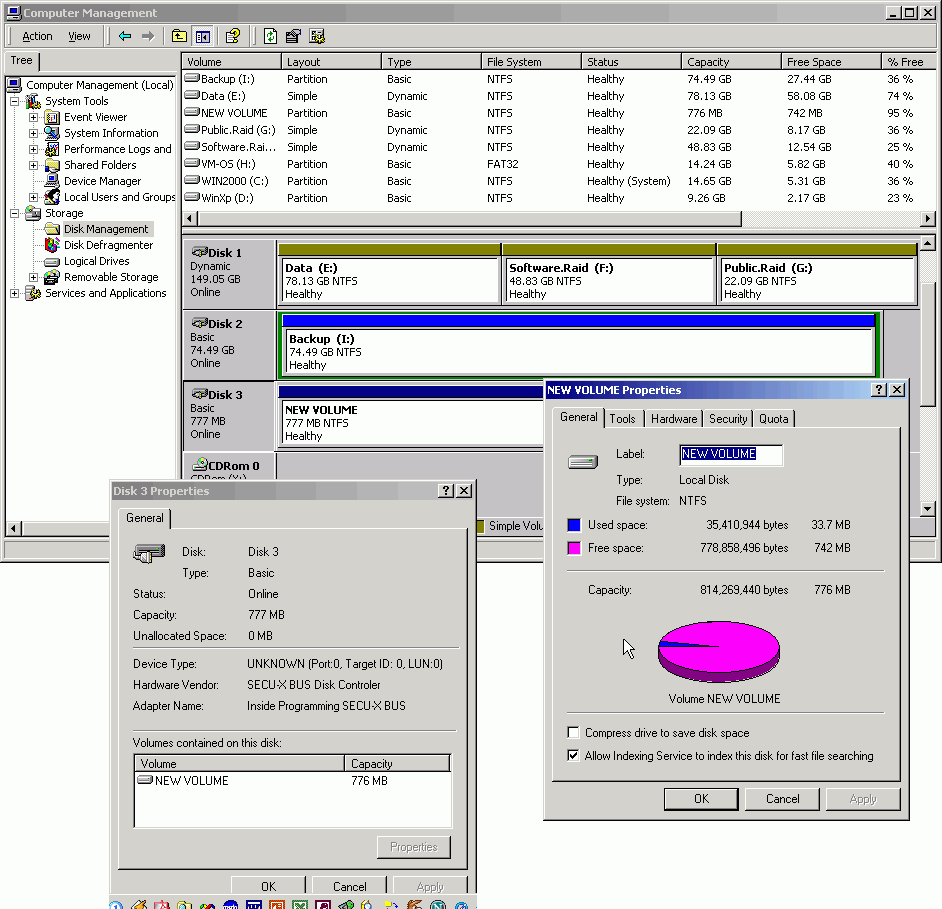The height and width of the screenshot is (909, 942).
Task: Click the volume Label text field
Action: click(x=730, y=454)
